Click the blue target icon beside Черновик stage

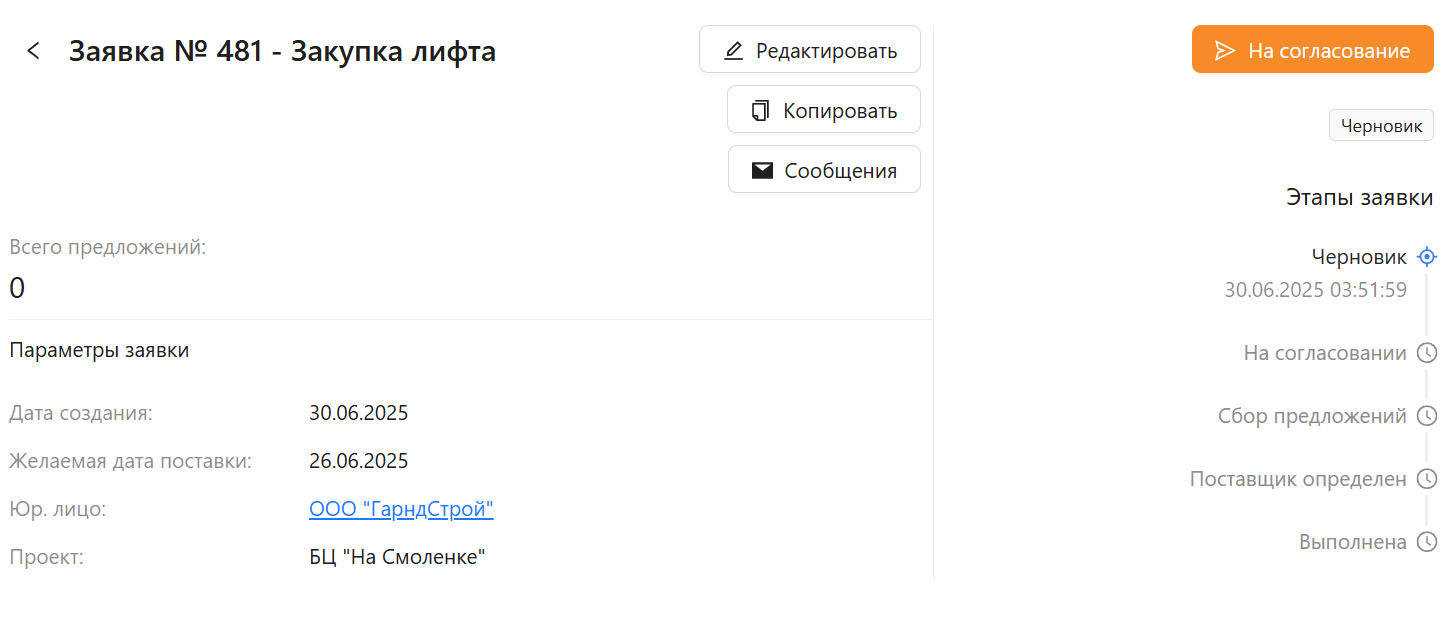[x=1427, y=257]
